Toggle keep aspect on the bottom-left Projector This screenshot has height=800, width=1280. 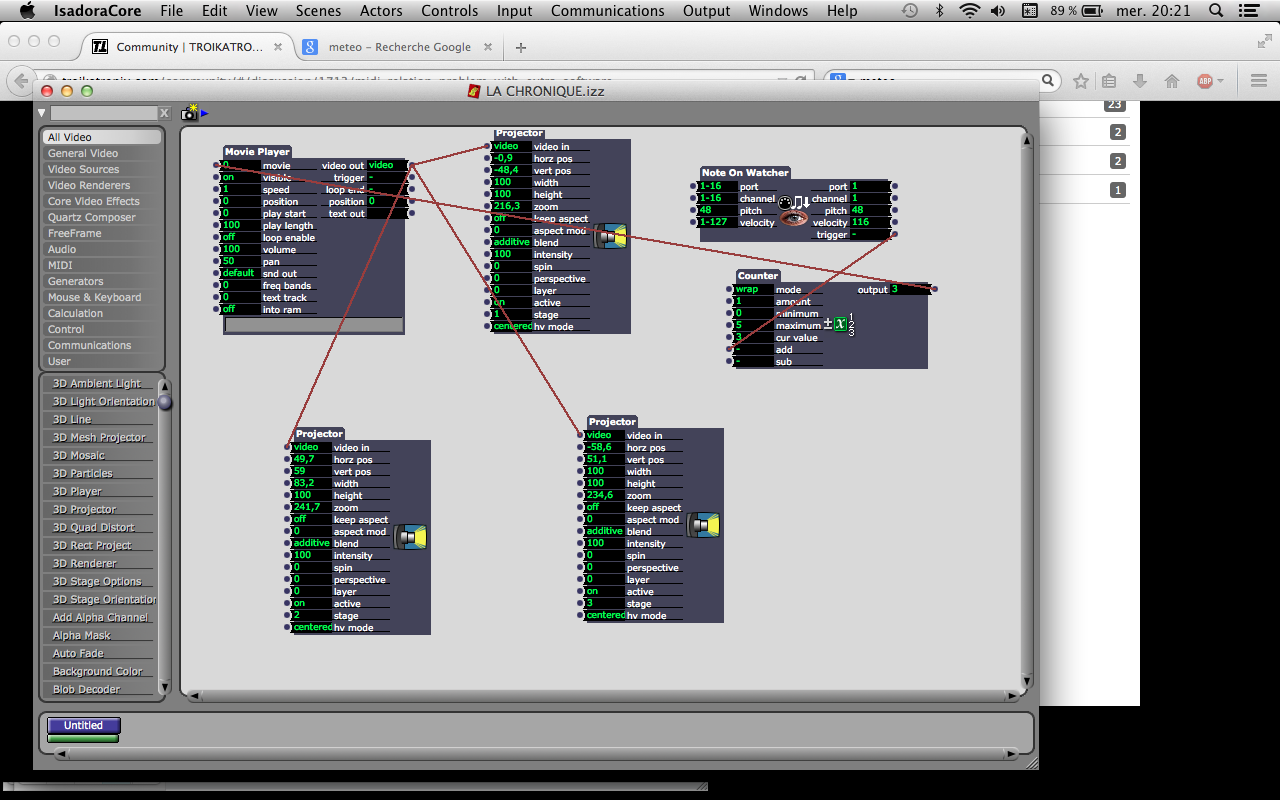(312, 520)
